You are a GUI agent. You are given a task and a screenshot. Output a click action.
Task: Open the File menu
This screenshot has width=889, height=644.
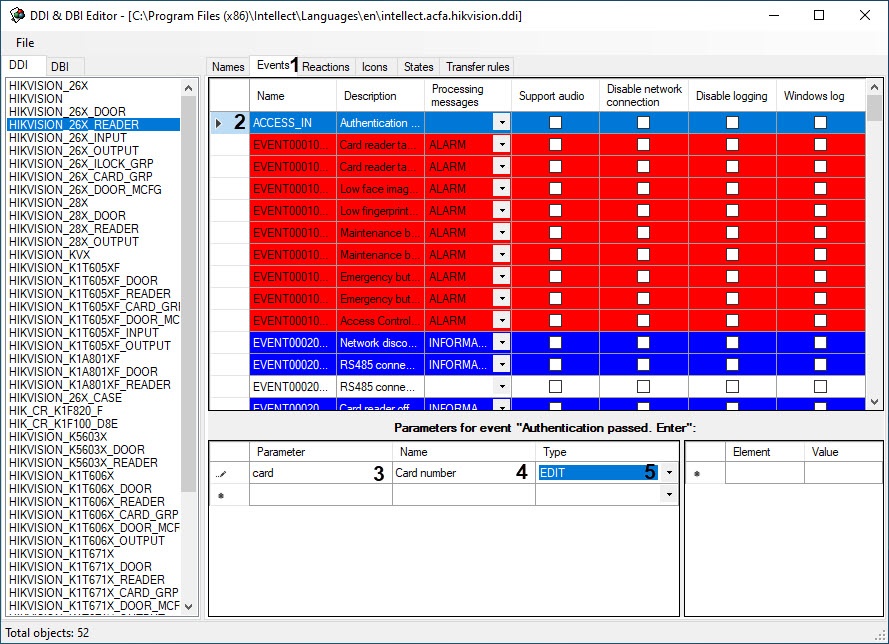tap(25, 43)
